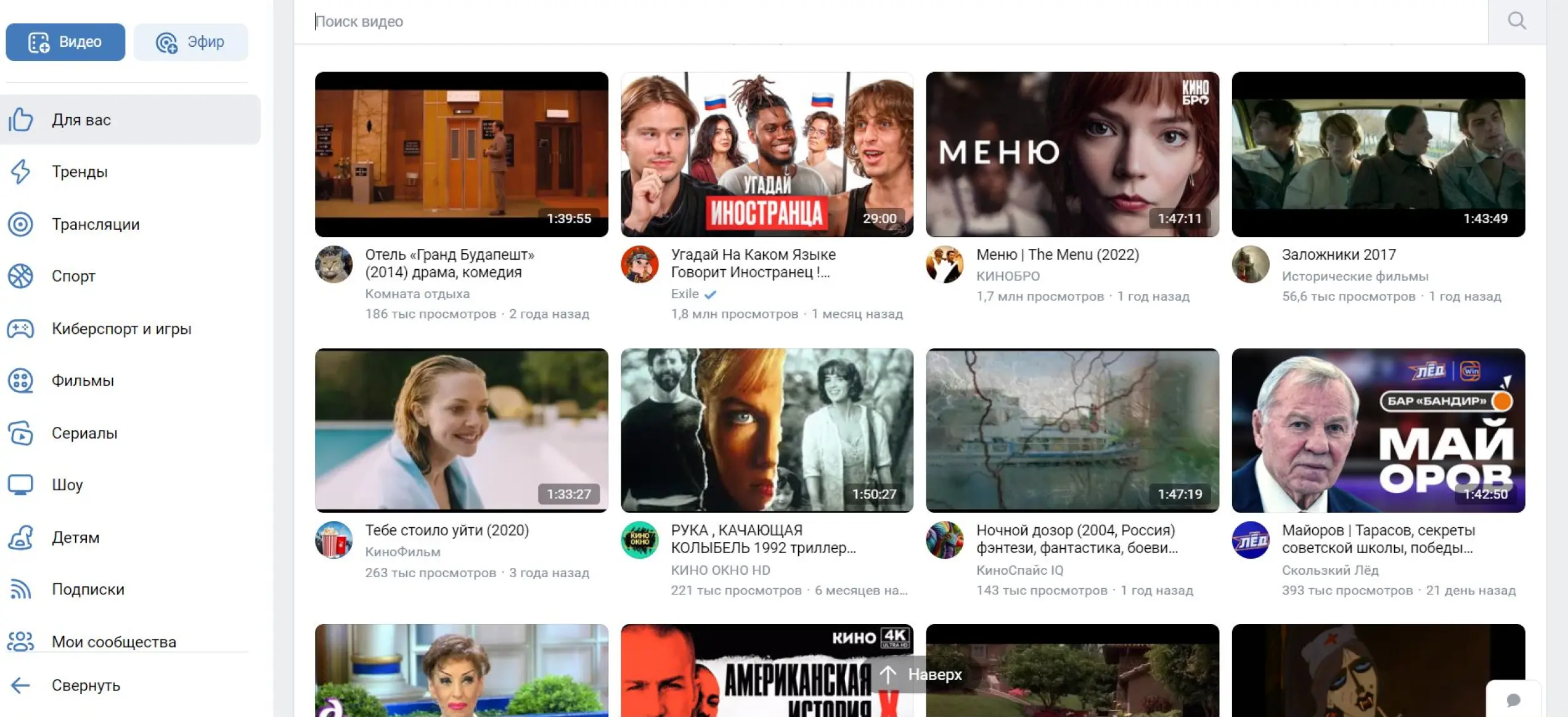1568x717 pixels.
Task: Open Фильмы via the film reel icon
Action: (x=20, y=381)
